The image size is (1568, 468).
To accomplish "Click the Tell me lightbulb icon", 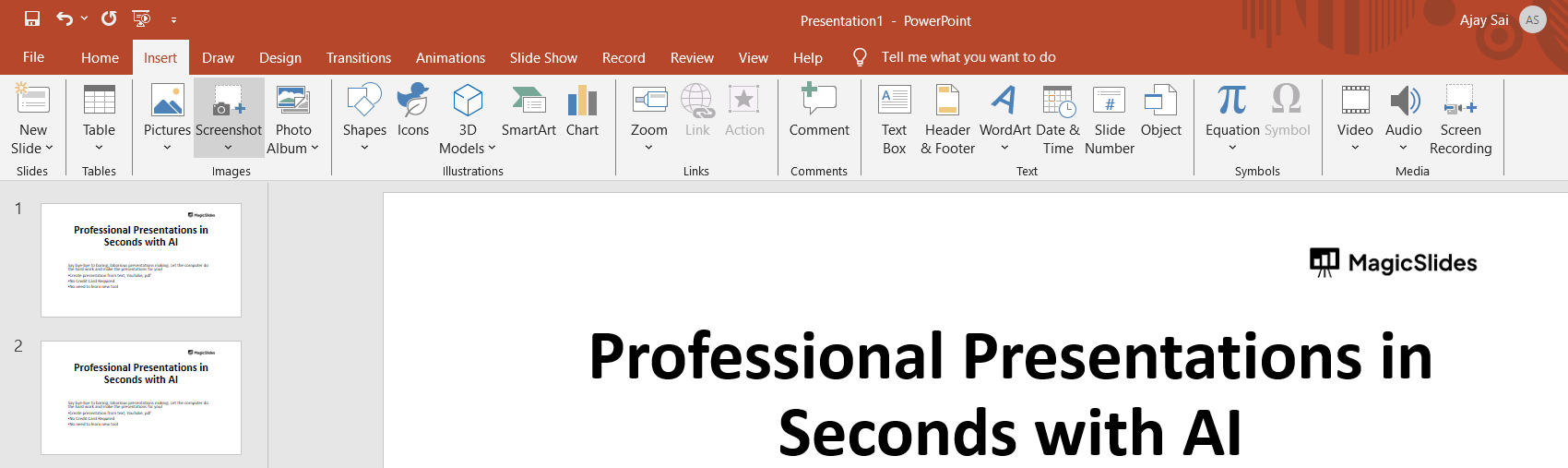I will 860,57.
